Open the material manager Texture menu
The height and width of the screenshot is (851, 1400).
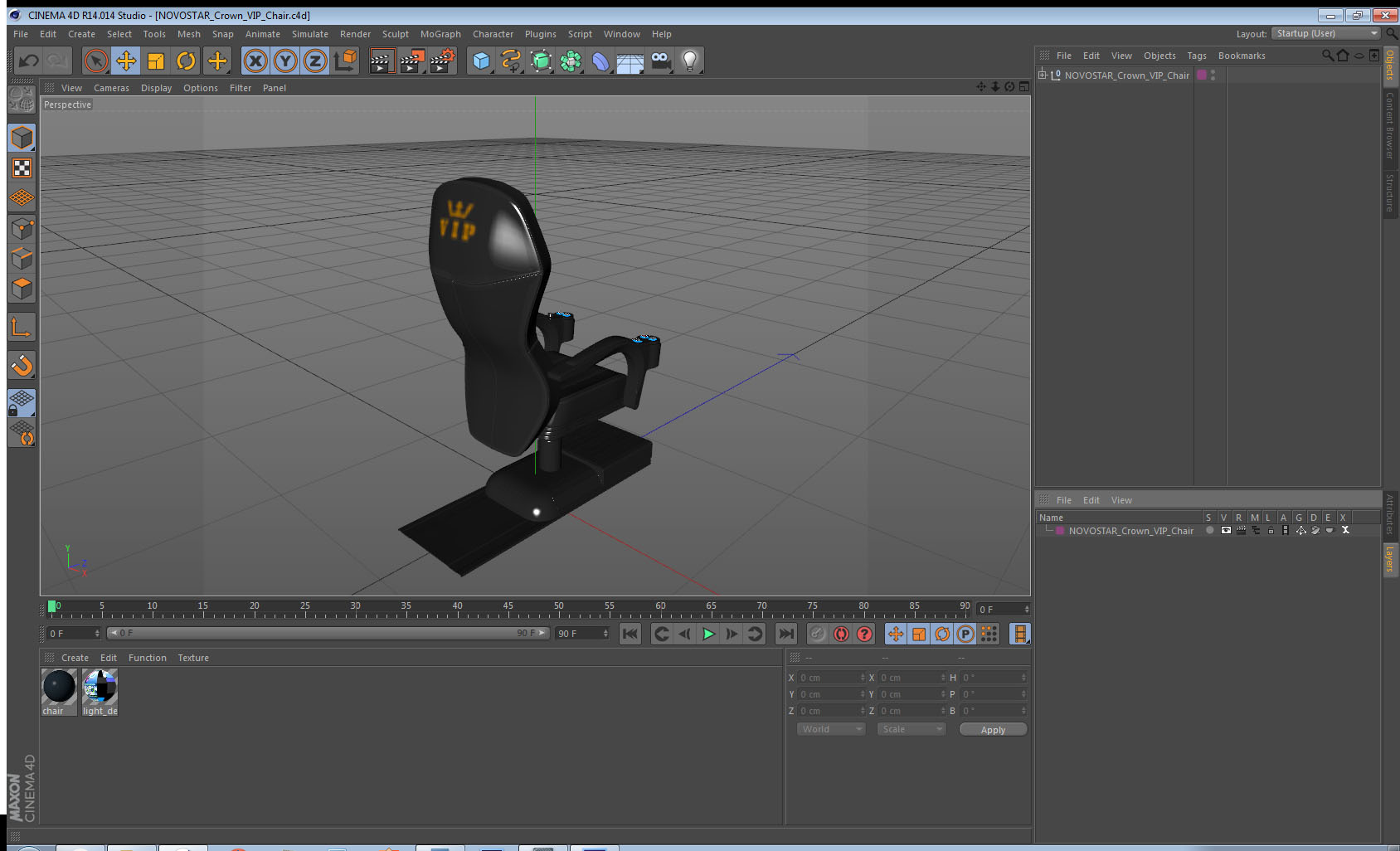click(x=193, y=658)
